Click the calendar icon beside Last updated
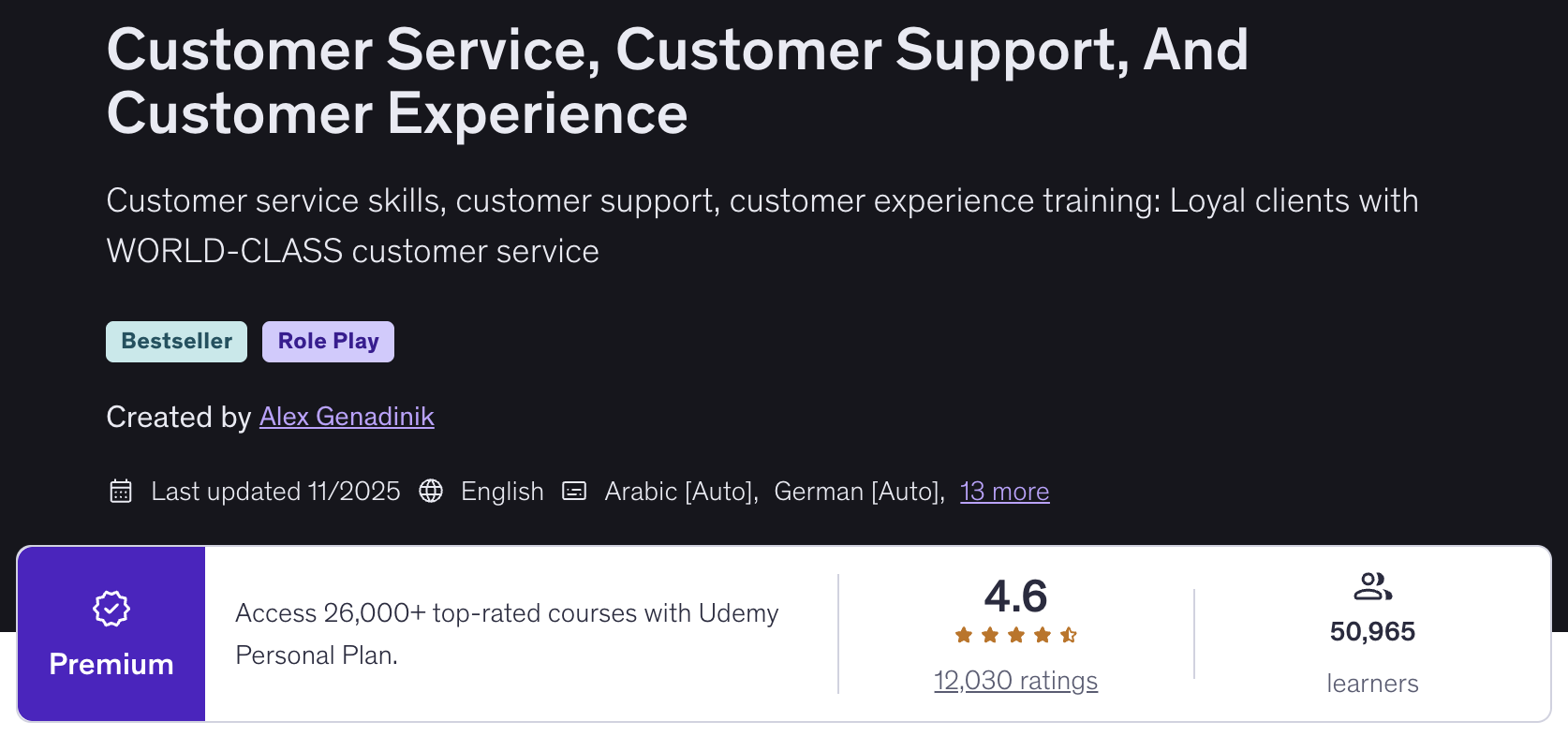This screenshot has height=736, width=1568. point(121,491)
